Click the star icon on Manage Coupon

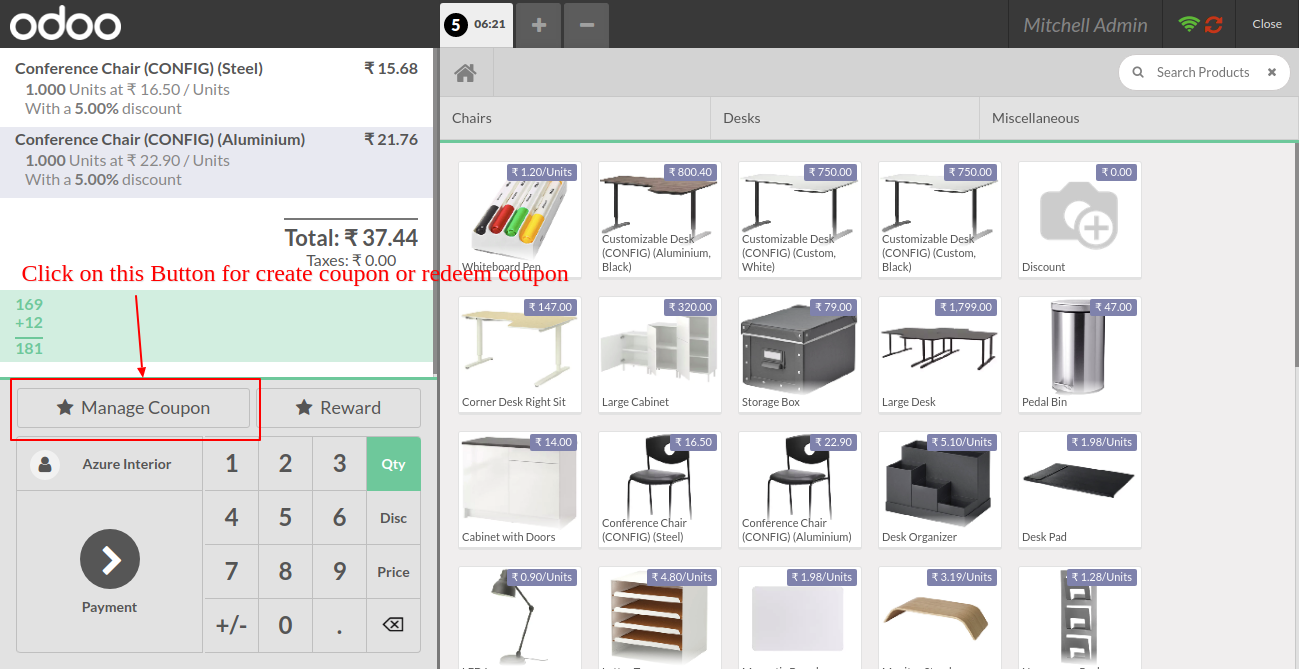click(65, 408)
